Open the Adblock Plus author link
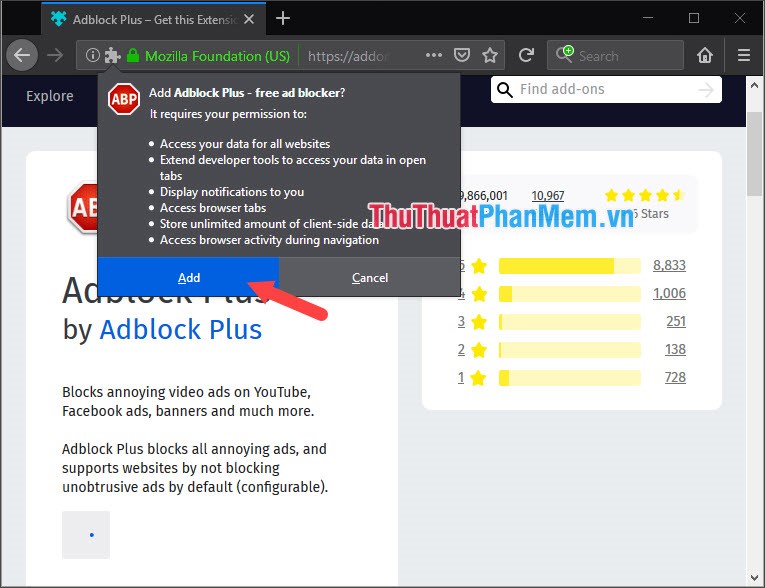The width and height of the screenshot is (765, 588). tap(181, 329)
